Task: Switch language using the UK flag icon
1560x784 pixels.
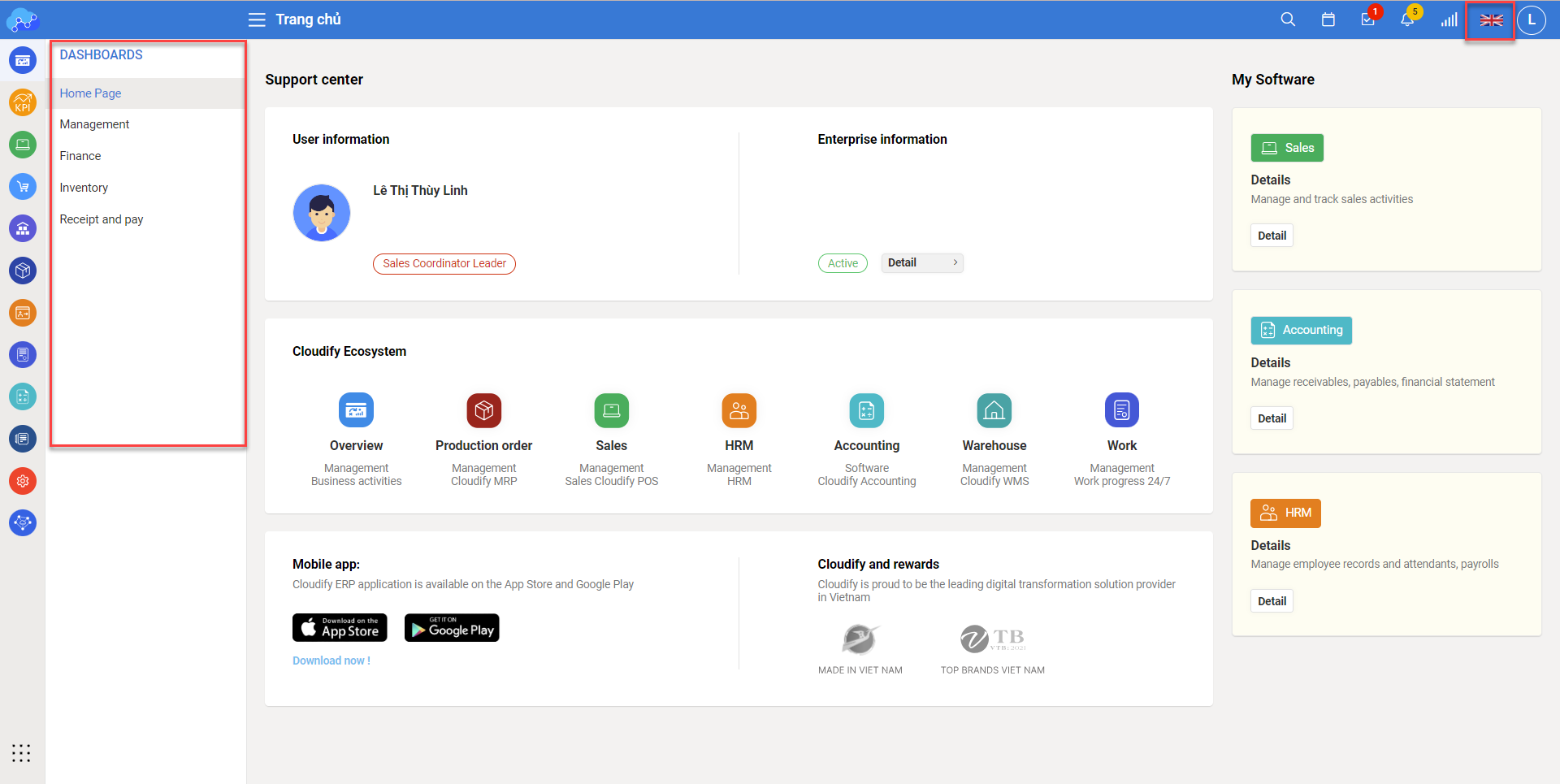Action: click(1491, 20)
